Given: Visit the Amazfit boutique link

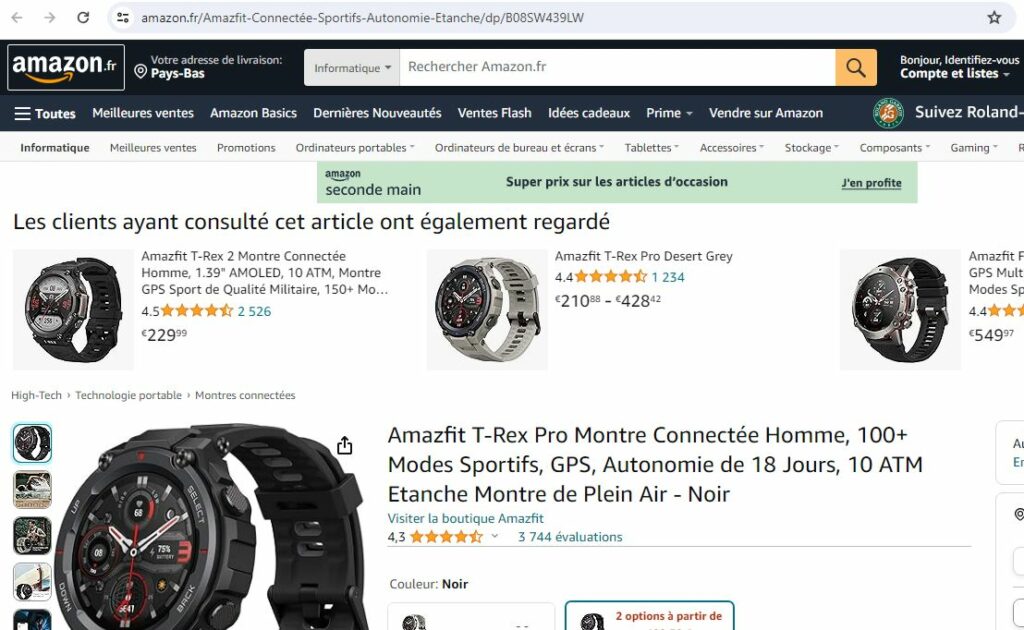Looking at the screenshot, I should (x=465, y=518).
